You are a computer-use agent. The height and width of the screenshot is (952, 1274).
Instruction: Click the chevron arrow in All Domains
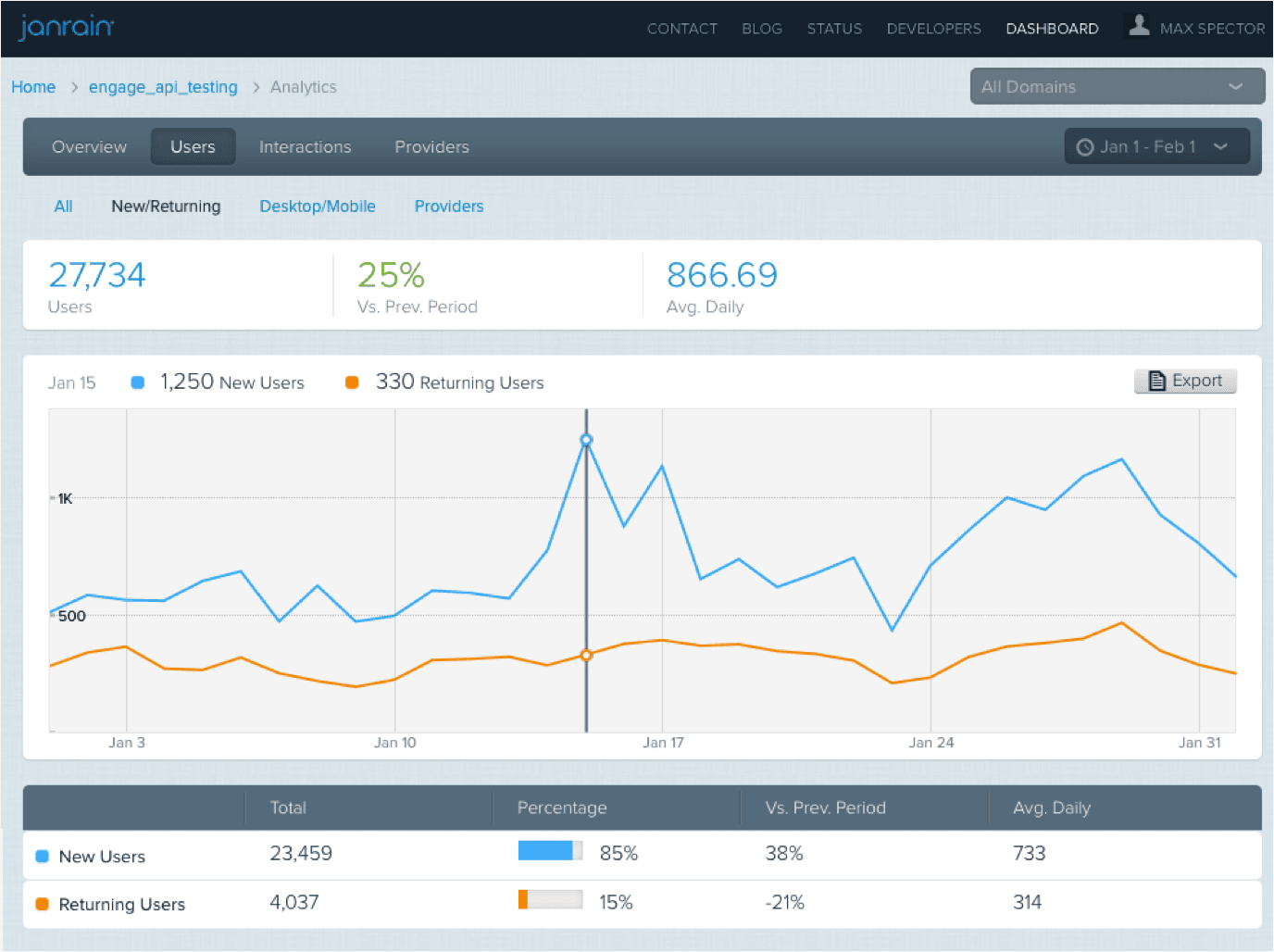(x=1235, y=86)
